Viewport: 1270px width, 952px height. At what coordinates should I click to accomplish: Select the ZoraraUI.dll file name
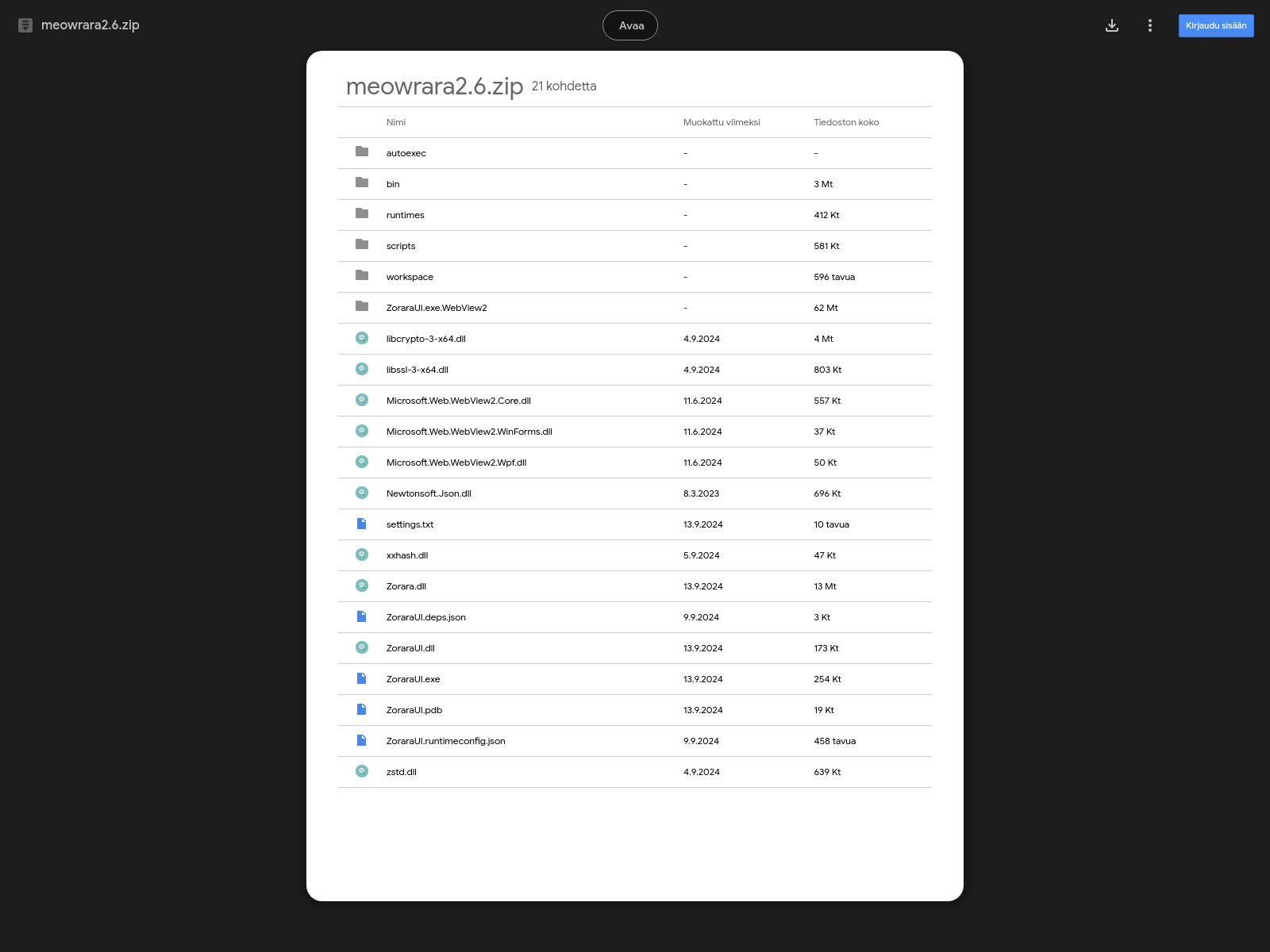tap(410, 648)
